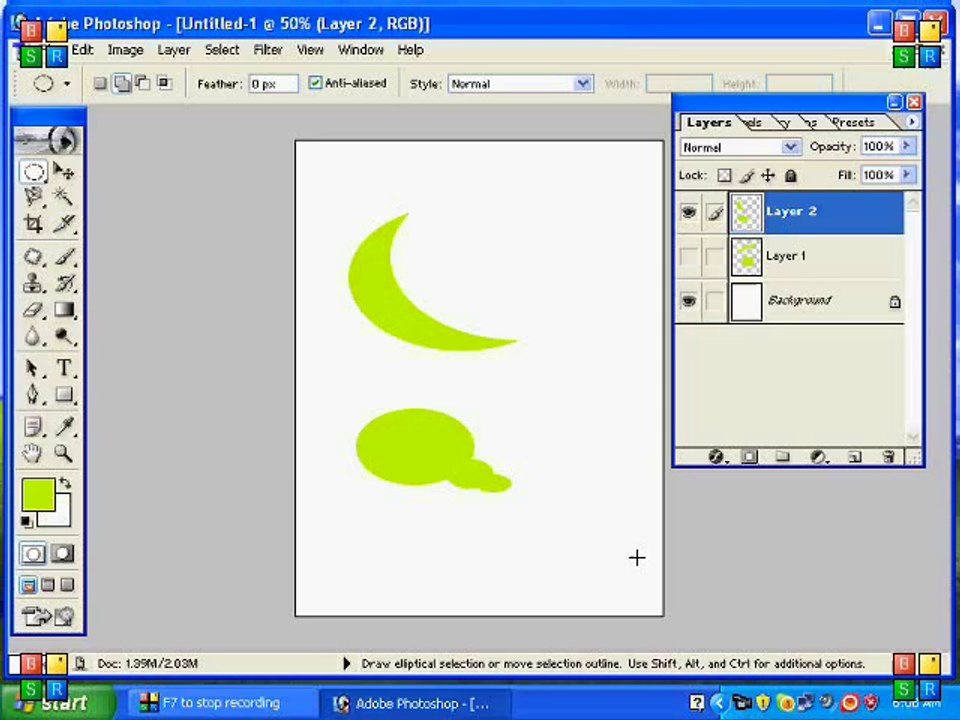The width and height of the screenshot is (960, 720).
Task: Show Layer 1 by clicking visibility box
Action: click(689, 257)
